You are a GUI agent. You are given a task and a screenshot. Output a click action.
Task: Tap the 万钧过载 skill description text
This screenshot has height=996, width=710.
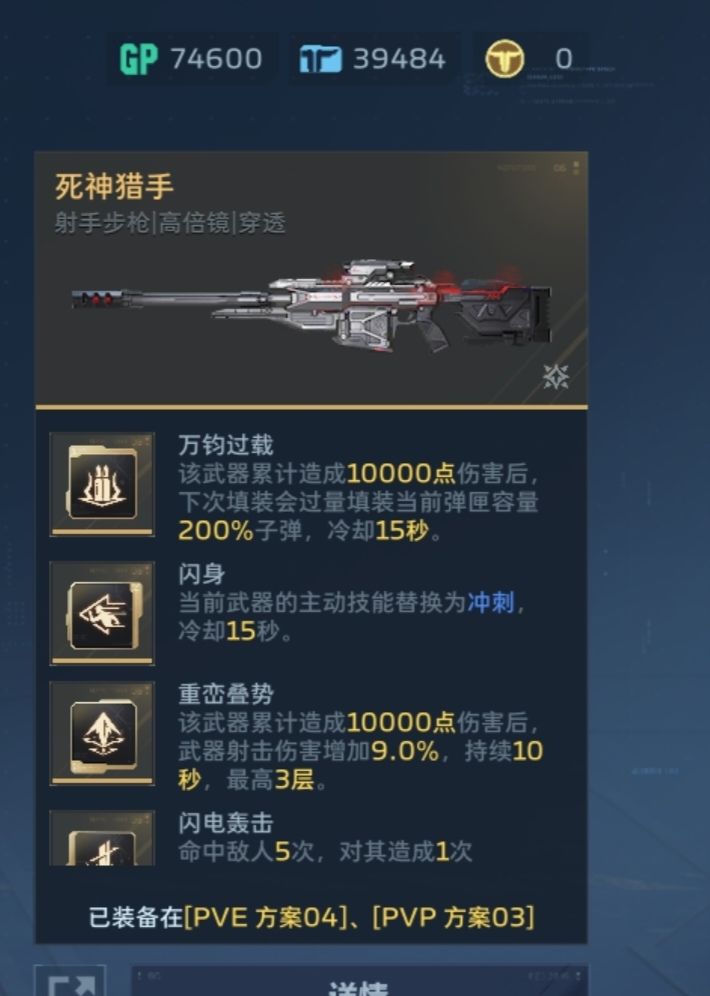[x=359, y=502]
